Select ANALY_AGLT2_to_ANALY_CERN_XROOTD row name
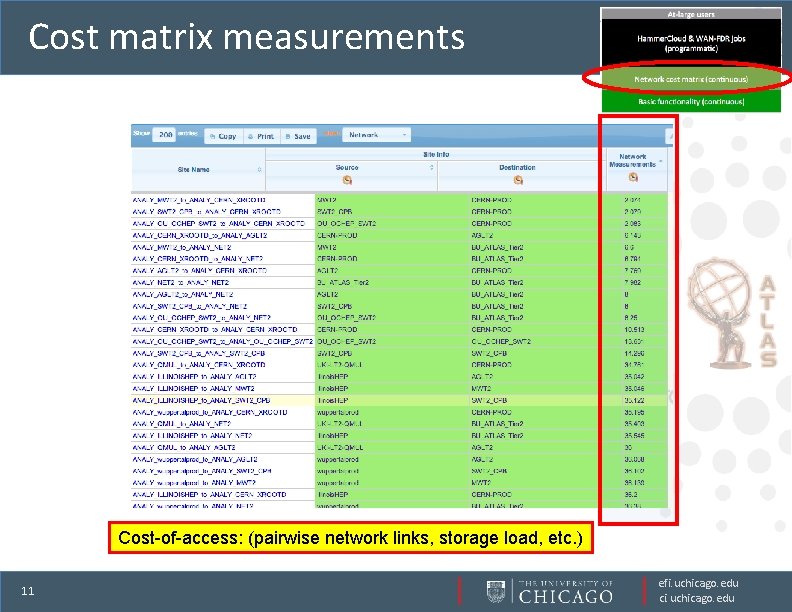The width and height of the screenshot is (792, 612). (x=200, y=271)
